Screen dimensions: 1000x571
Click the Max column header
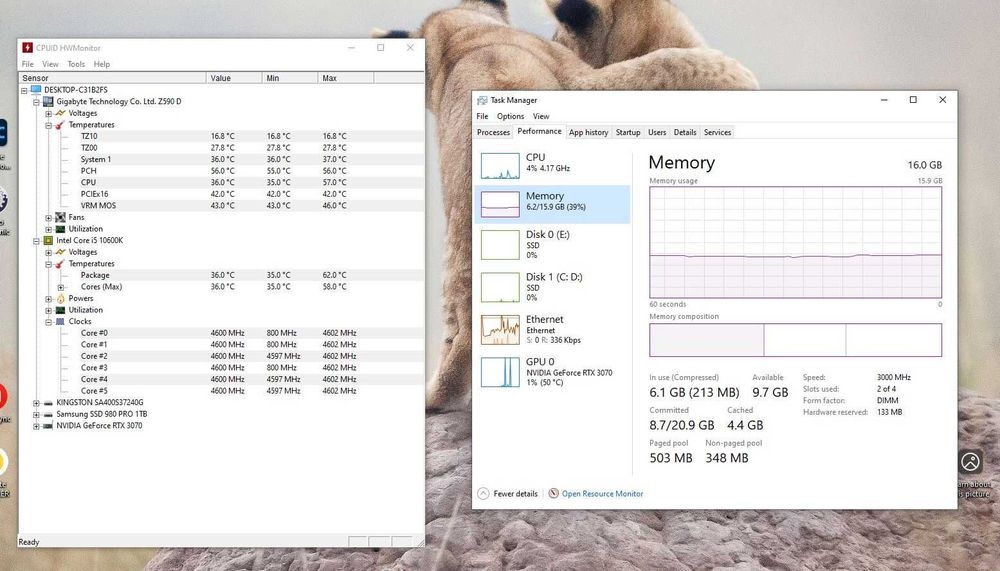click(x=346, y=78)
